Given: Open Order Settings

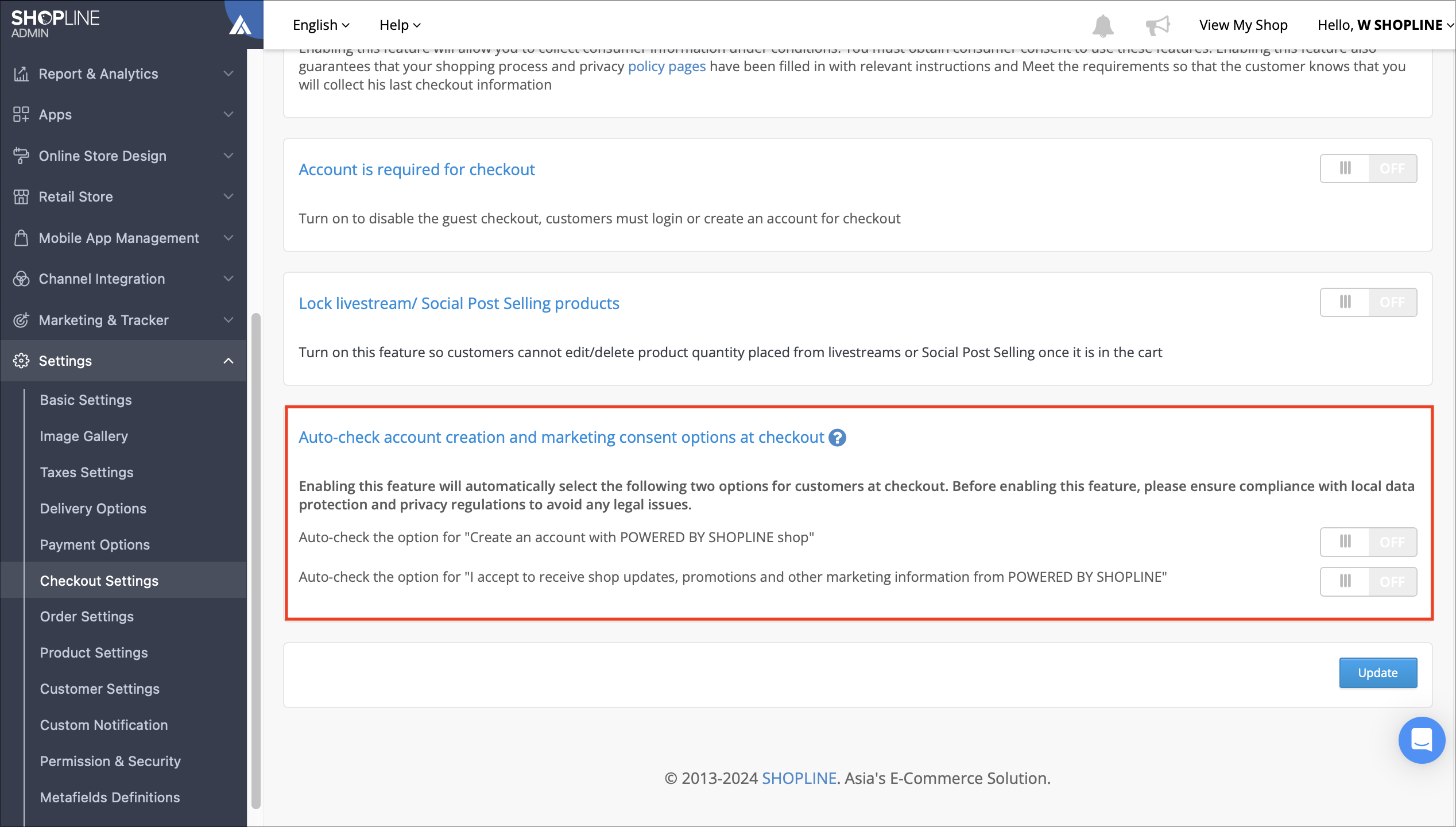Looking at the screenshot, I should [87, 616].
